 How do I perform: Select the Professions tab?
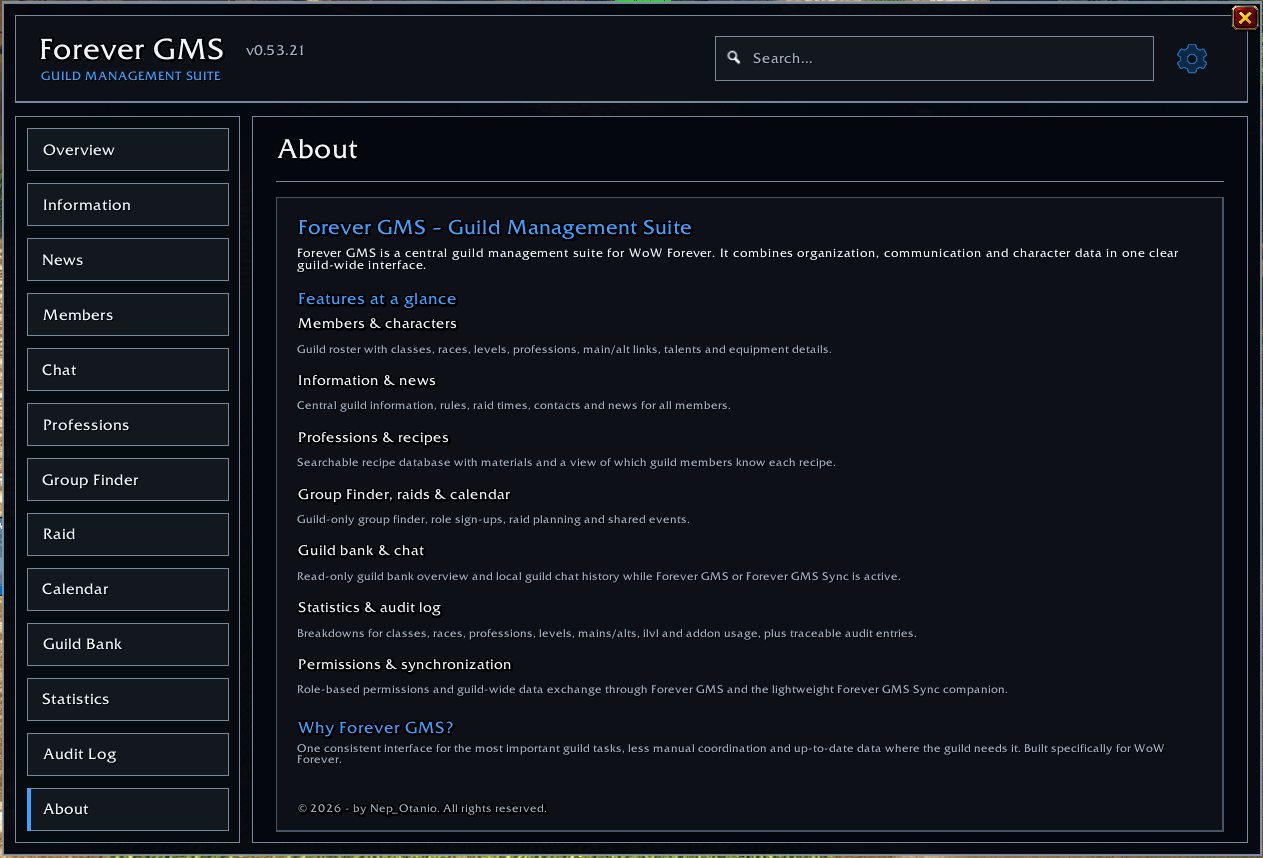click(128, 425)
